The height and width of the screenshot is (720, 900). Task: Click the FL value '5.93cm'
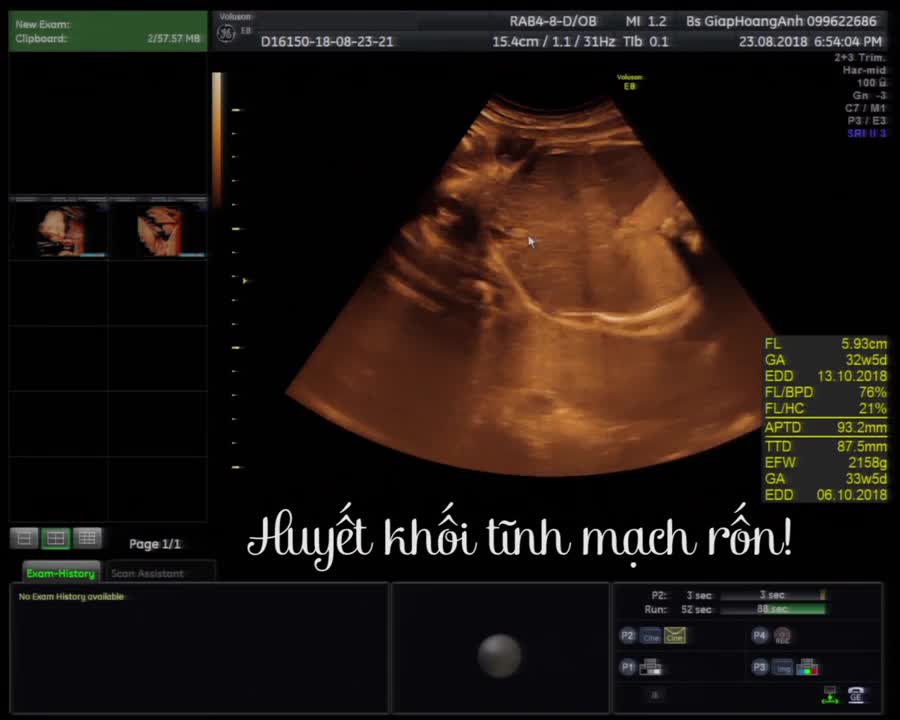pos(864,343)
